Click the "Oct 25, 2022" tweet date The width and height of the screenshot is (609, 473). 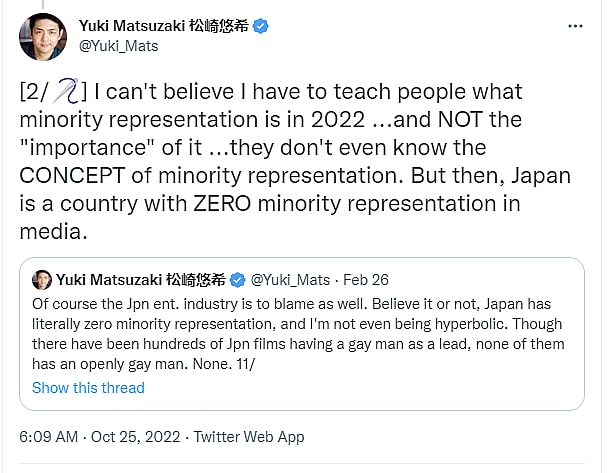point(137,437)
